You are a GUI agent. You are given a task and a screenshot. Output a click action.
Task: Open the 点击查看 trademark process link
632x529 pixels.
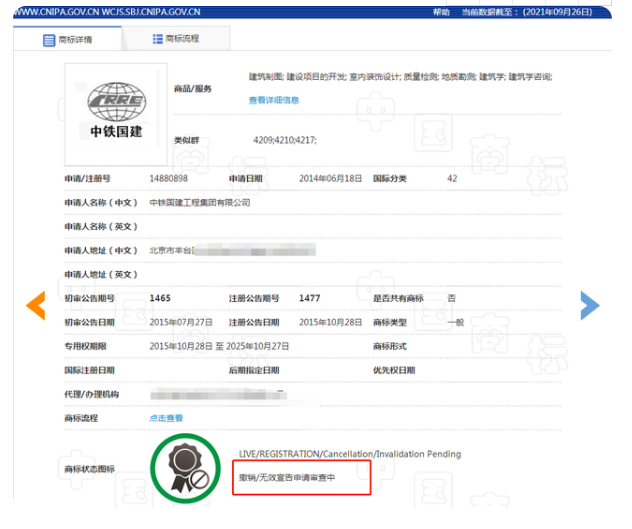[166, 418]
